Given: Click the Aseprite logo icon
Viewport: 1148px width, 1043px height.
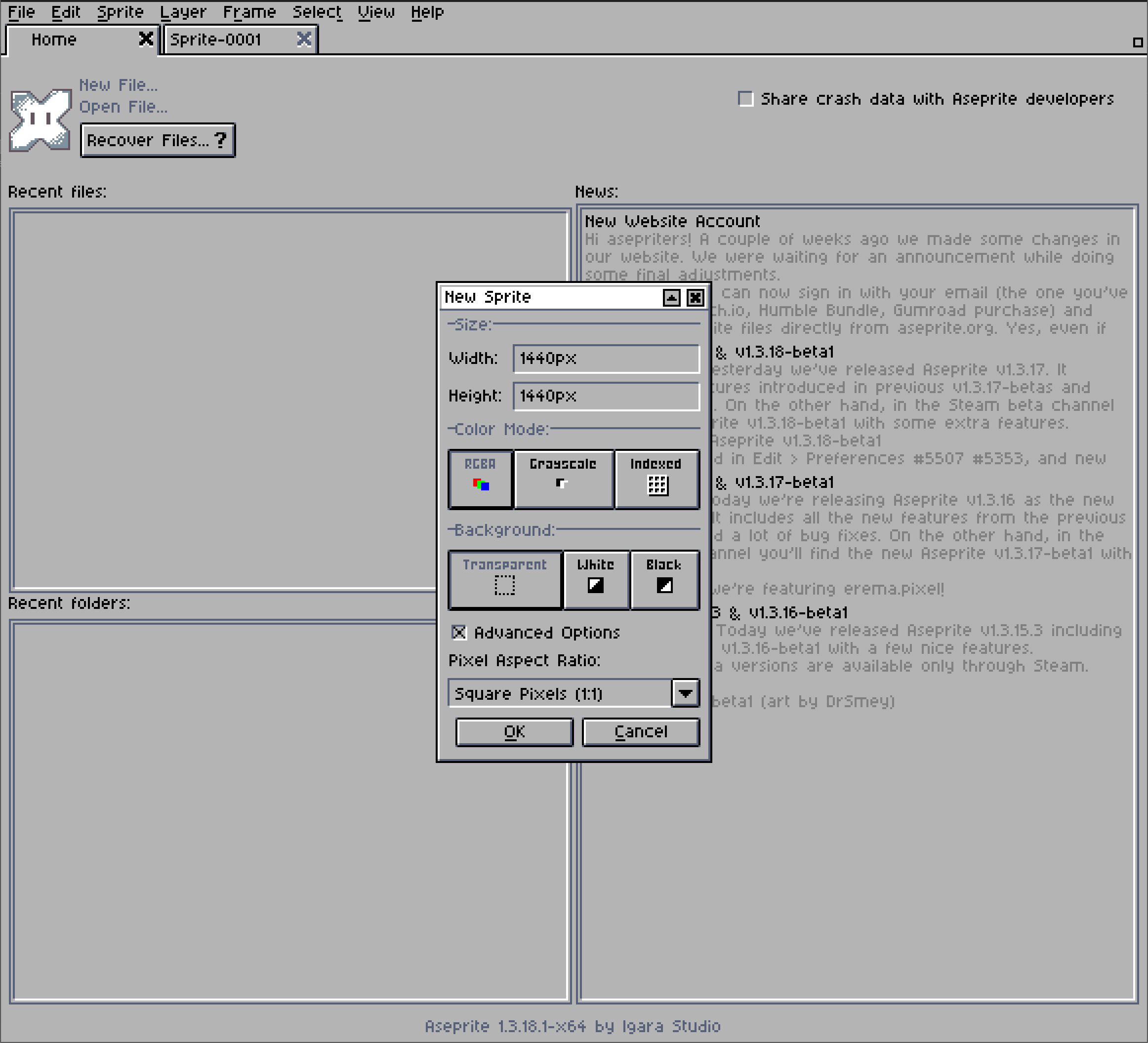Looking at the screenshot, I should tap(41, 120).
